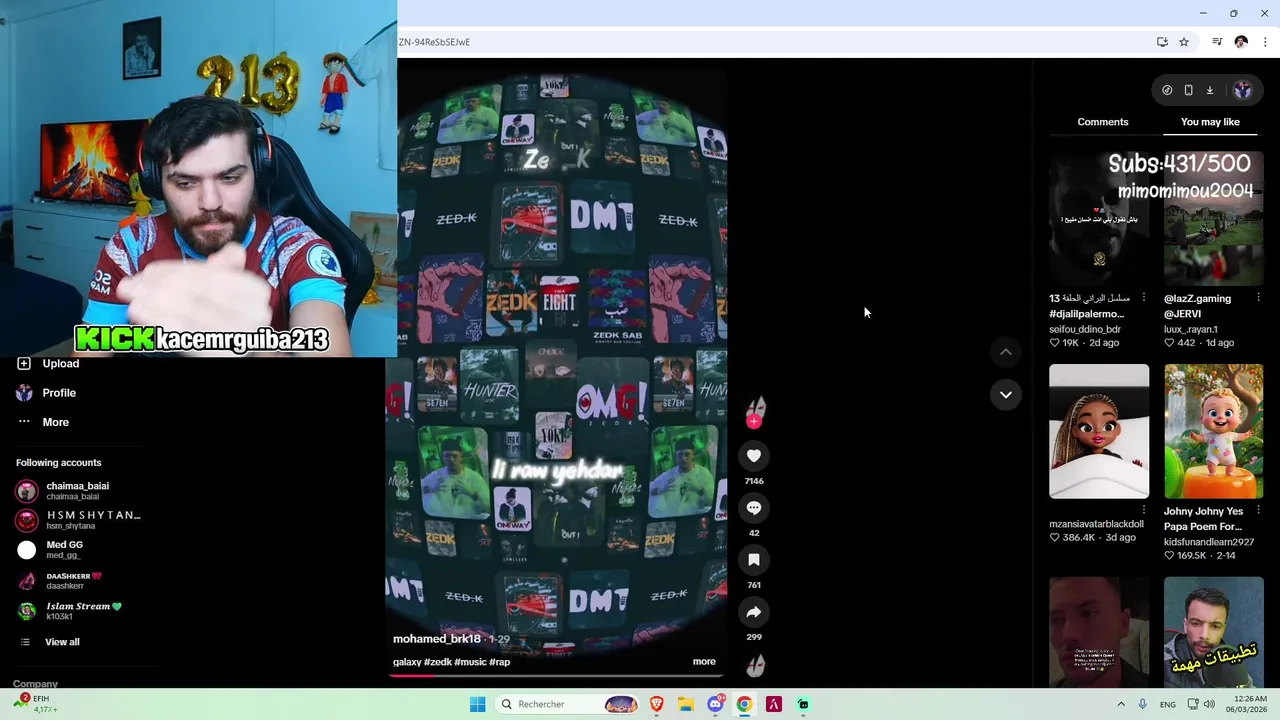Open the chaimaa_baiai following account
Screen dimensions: 1280x720
point(78,491)
